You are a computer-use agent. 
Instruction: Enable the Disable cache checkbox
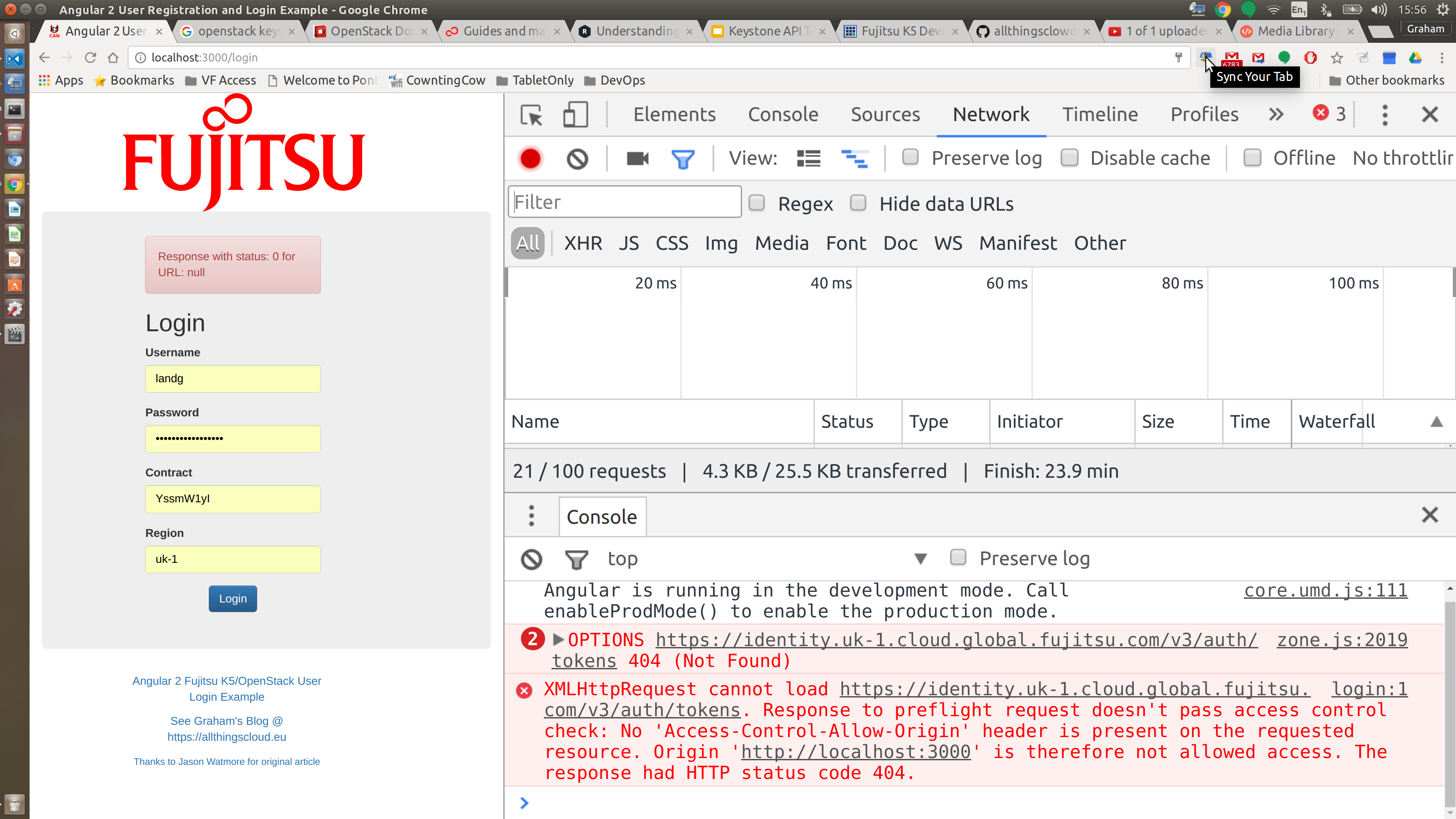pos(1069,158)
